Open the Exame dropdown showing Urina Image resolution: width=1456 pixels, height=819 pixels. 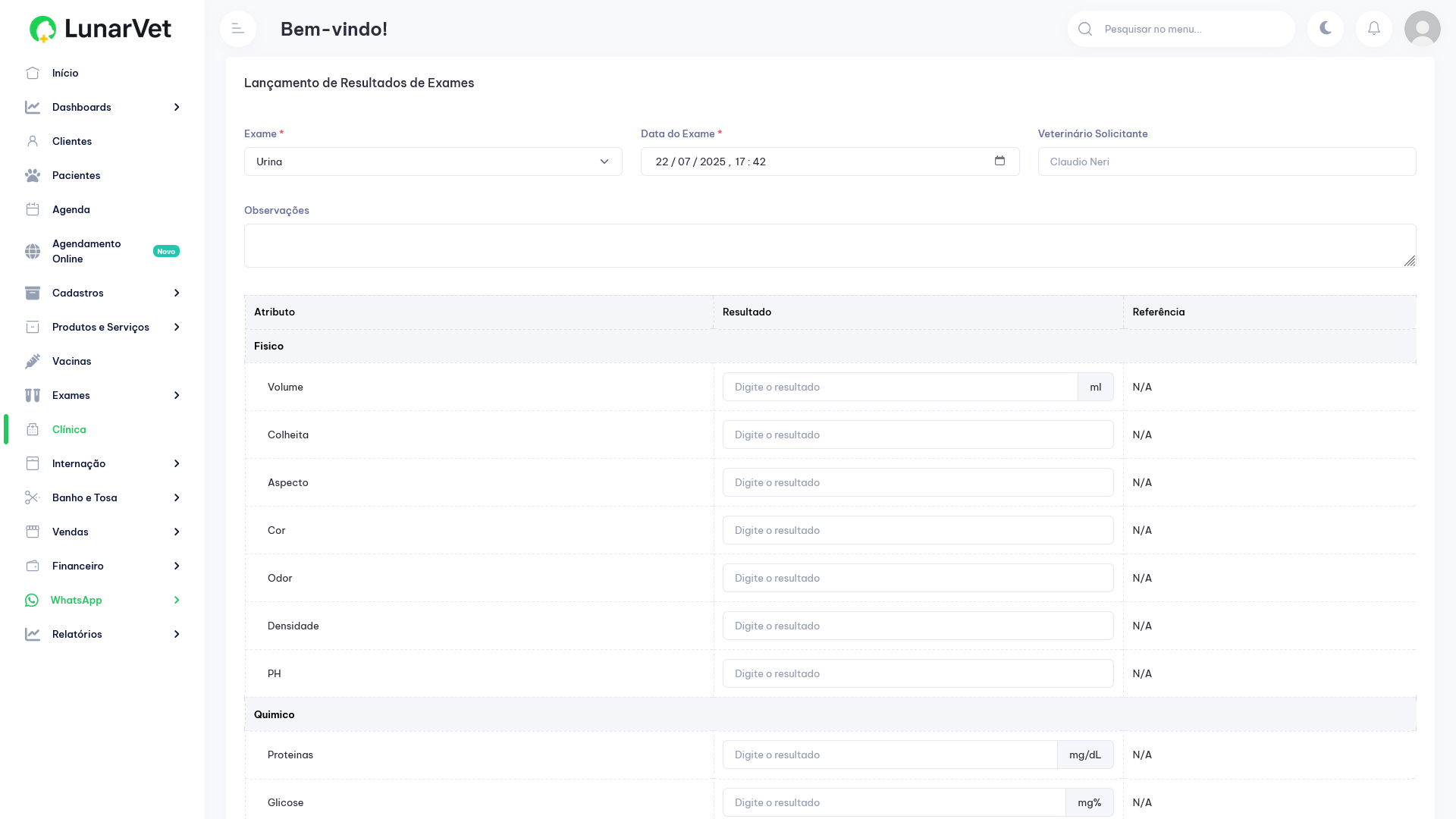click(433, 162)
